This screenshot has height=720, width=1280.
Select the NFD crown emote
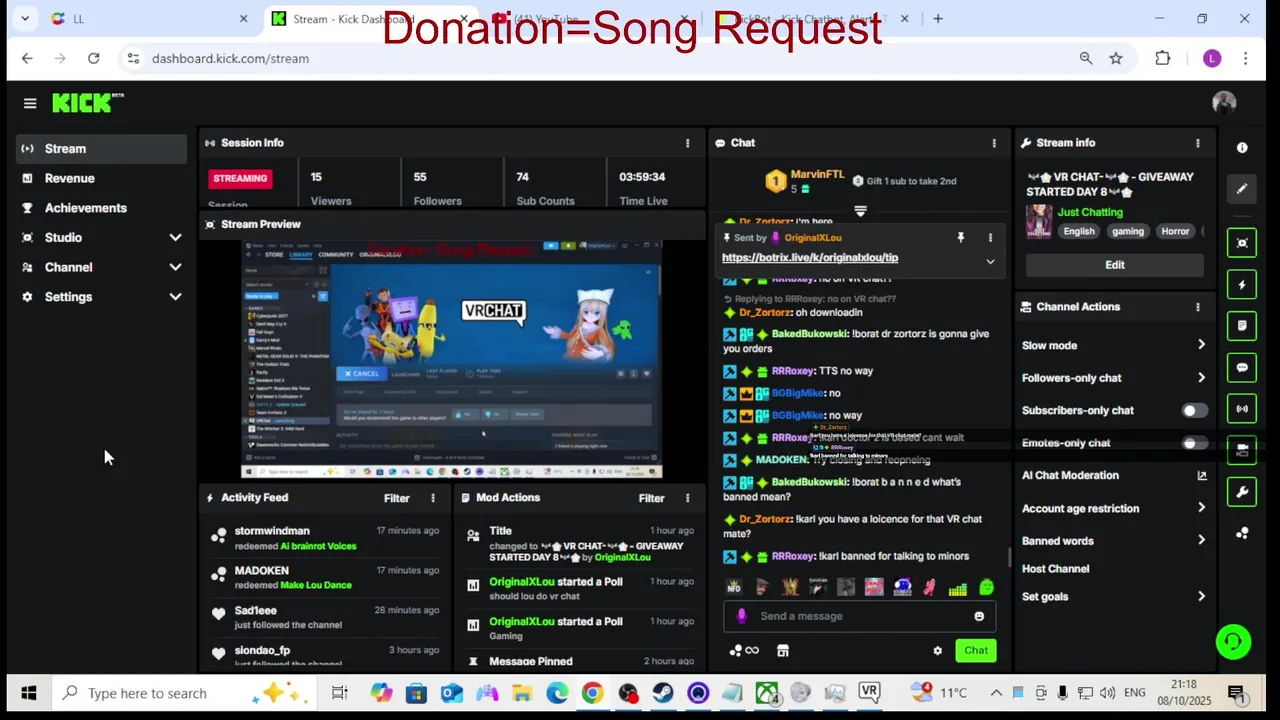pos(734,587)
